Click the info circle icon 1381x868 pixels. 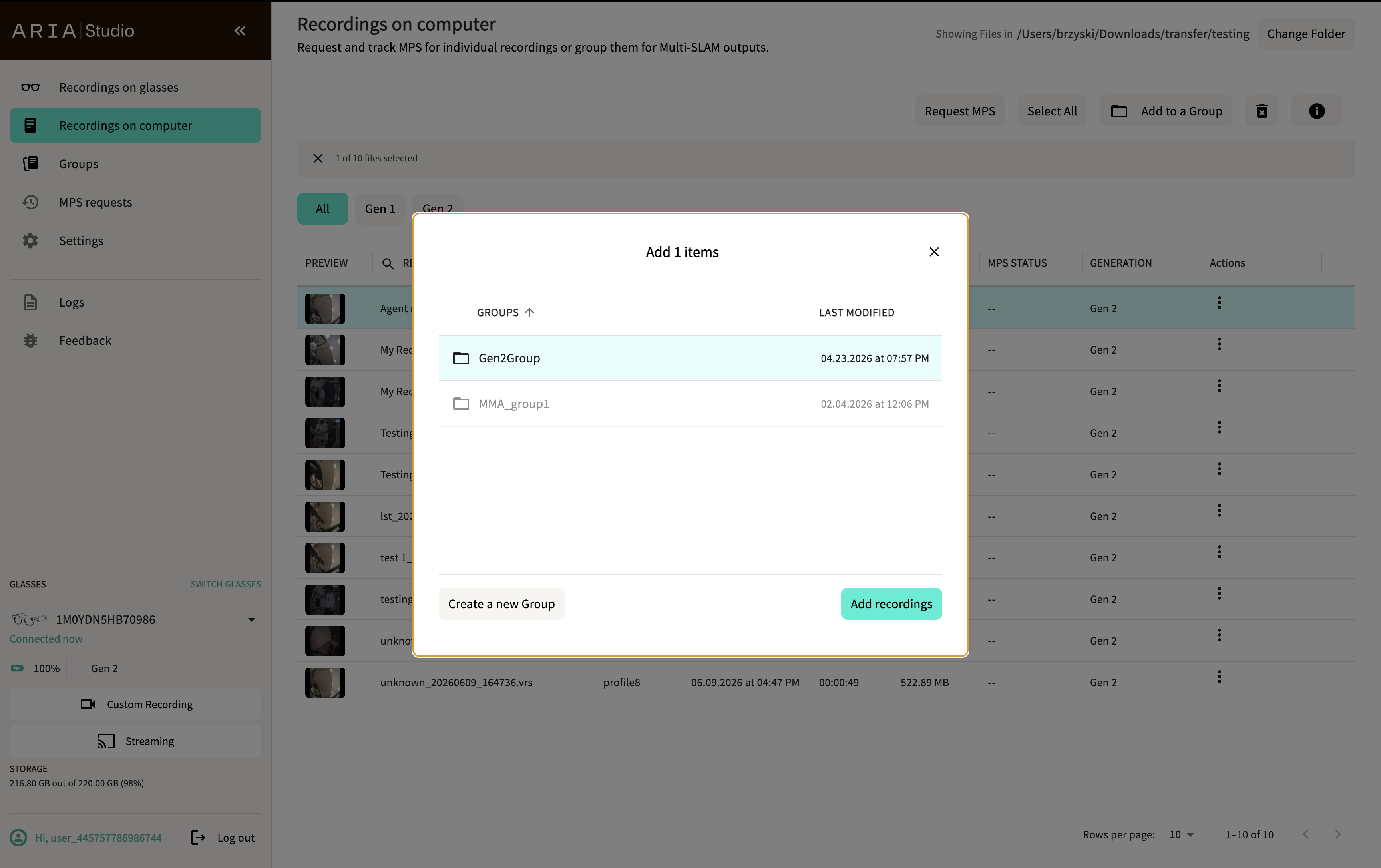coord(1317,111)
